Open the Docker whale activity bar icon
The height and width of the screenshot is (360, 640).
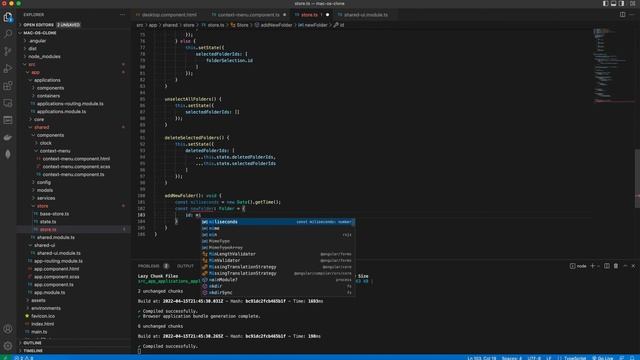8,138
